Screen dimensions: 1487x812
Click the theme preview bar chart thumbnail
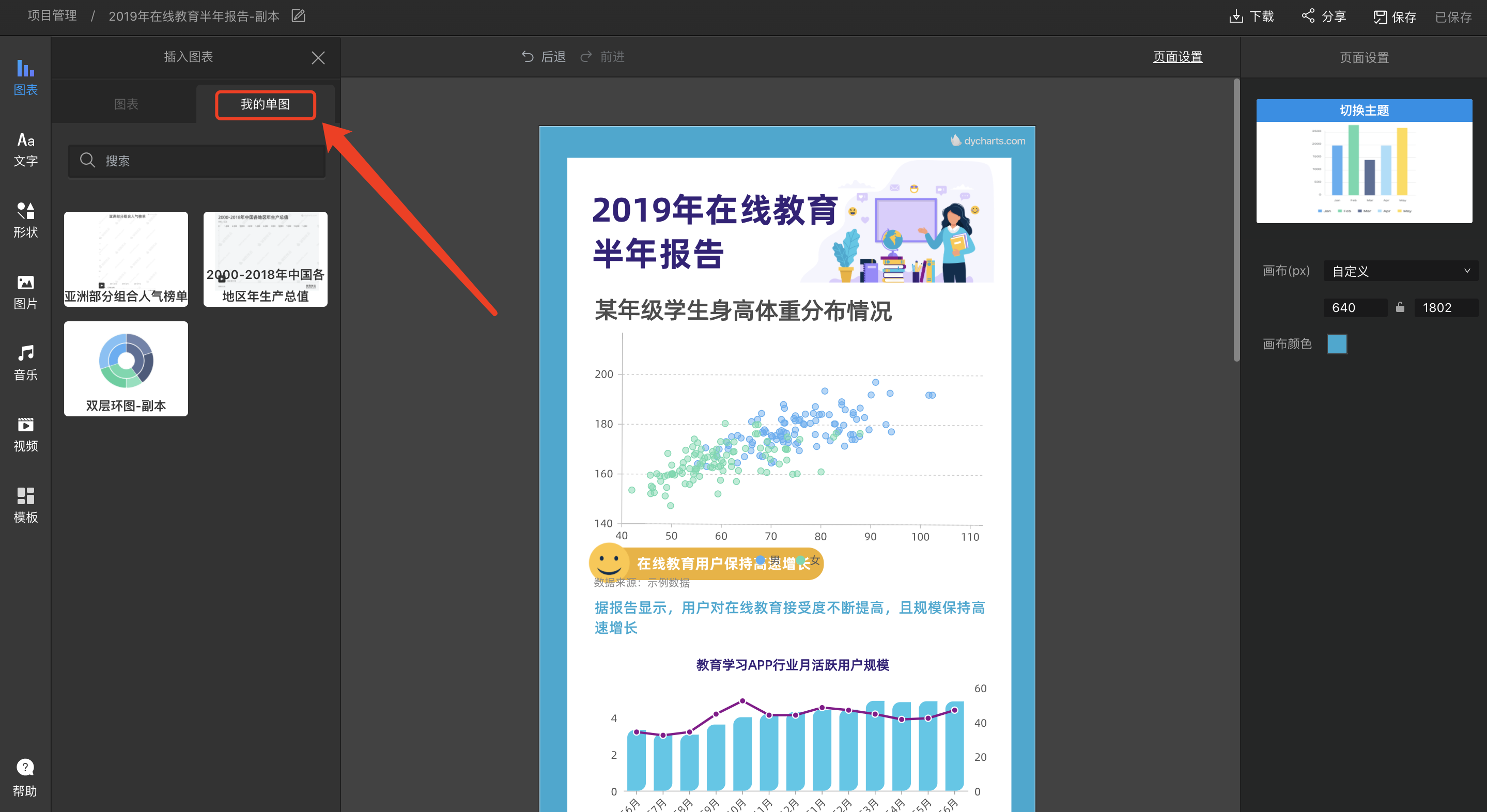tap(1364, 171)
